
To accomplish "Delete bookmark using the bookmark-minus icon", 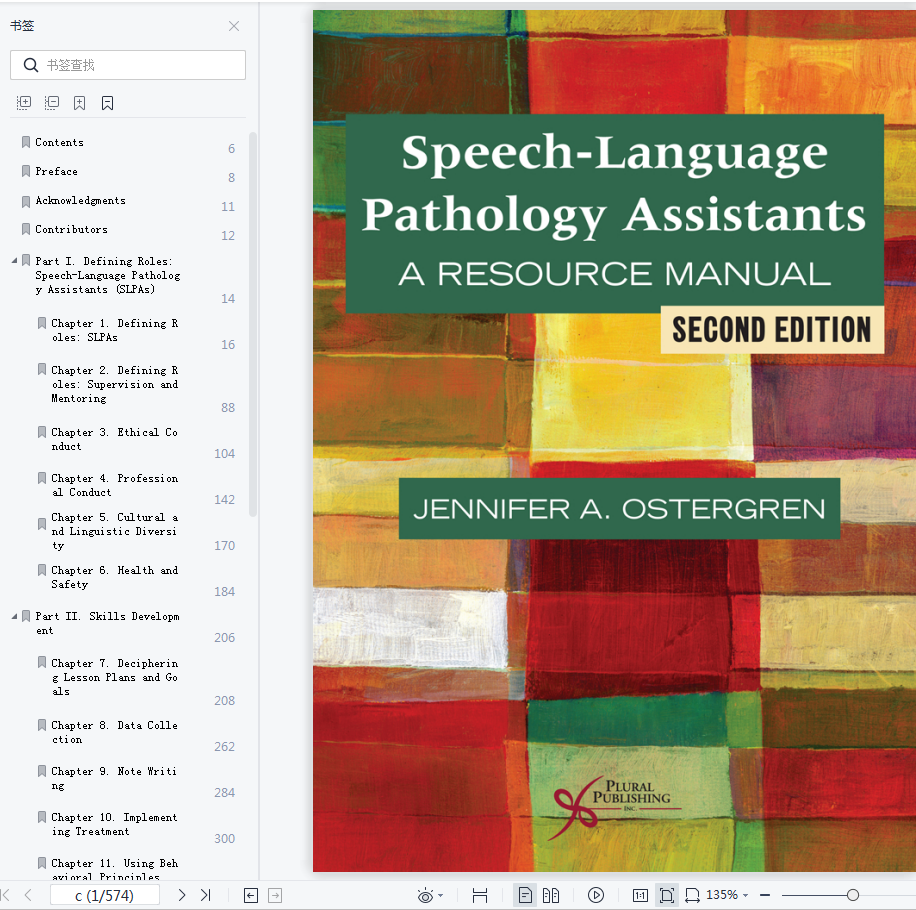I will [x=107, y=103].
